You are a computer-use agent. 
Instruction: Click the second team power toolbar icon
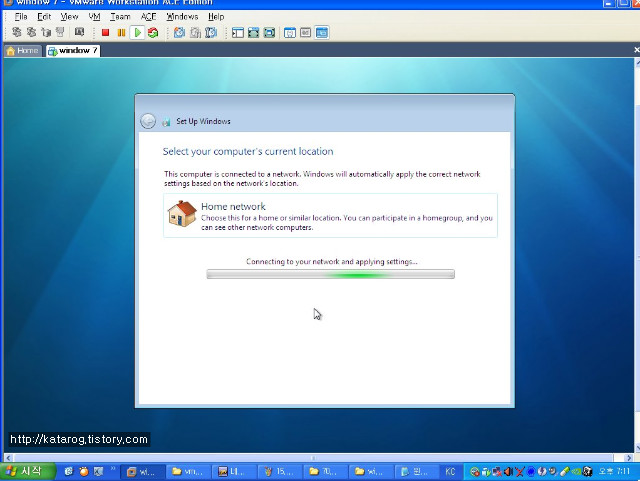click(x=31, y=32)
